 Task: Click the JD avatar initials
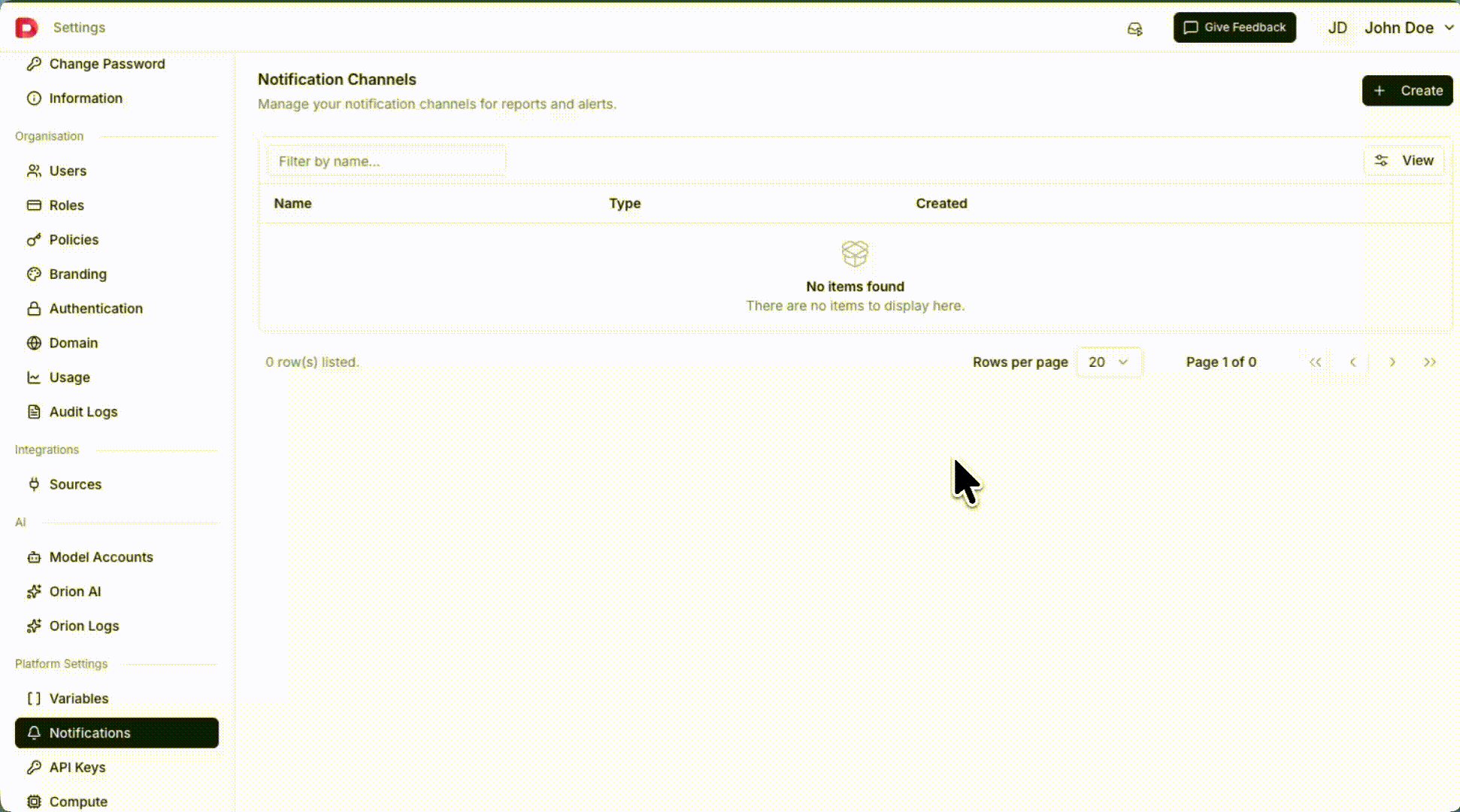(x=1337, y=28)
